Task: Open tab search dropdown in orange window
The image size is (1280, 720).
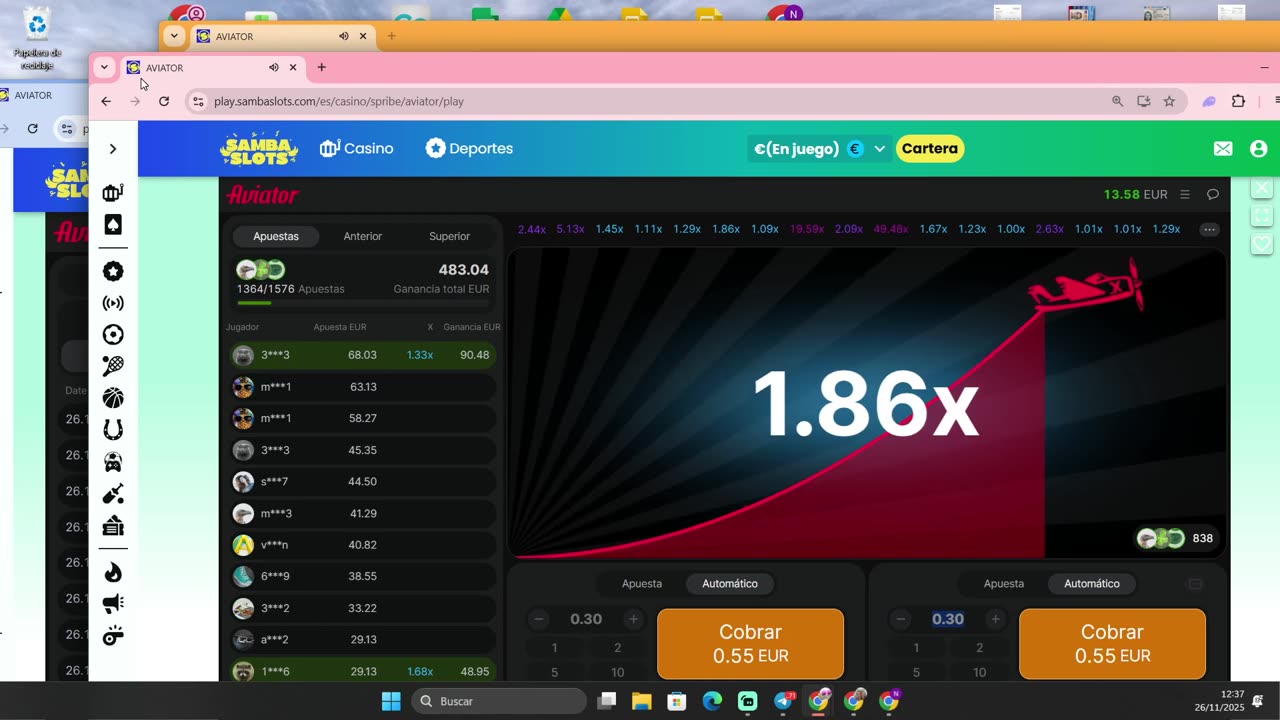Action: click(x=174, y=36)
